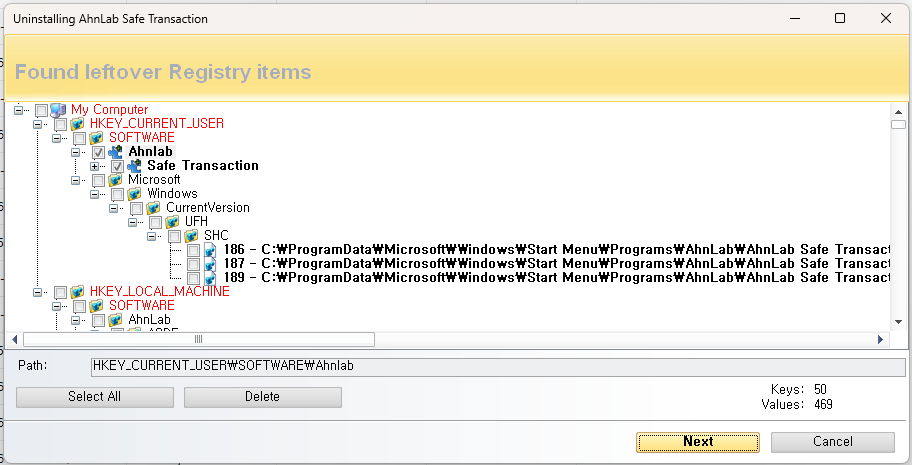Click HKEY_CURRENT_USER registry folder icon
This screenshot has height=465, width=912.
pos(77,124)
